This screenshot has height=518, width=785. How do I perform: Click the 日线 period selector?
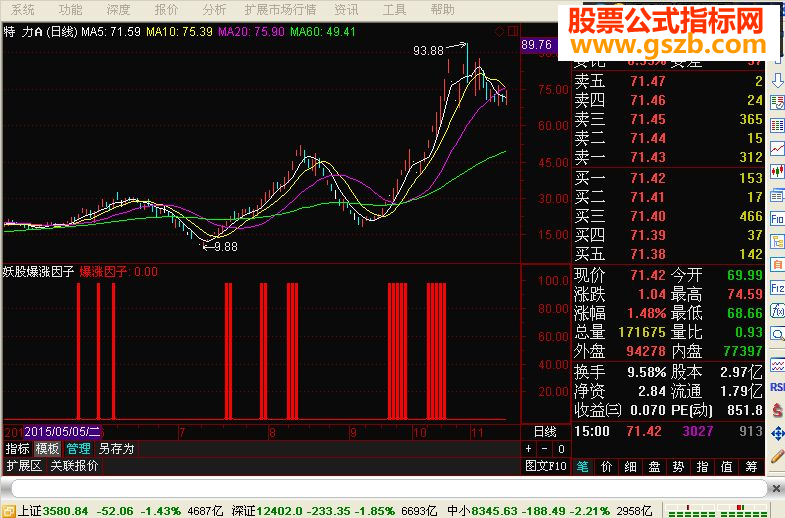point(545,431)
